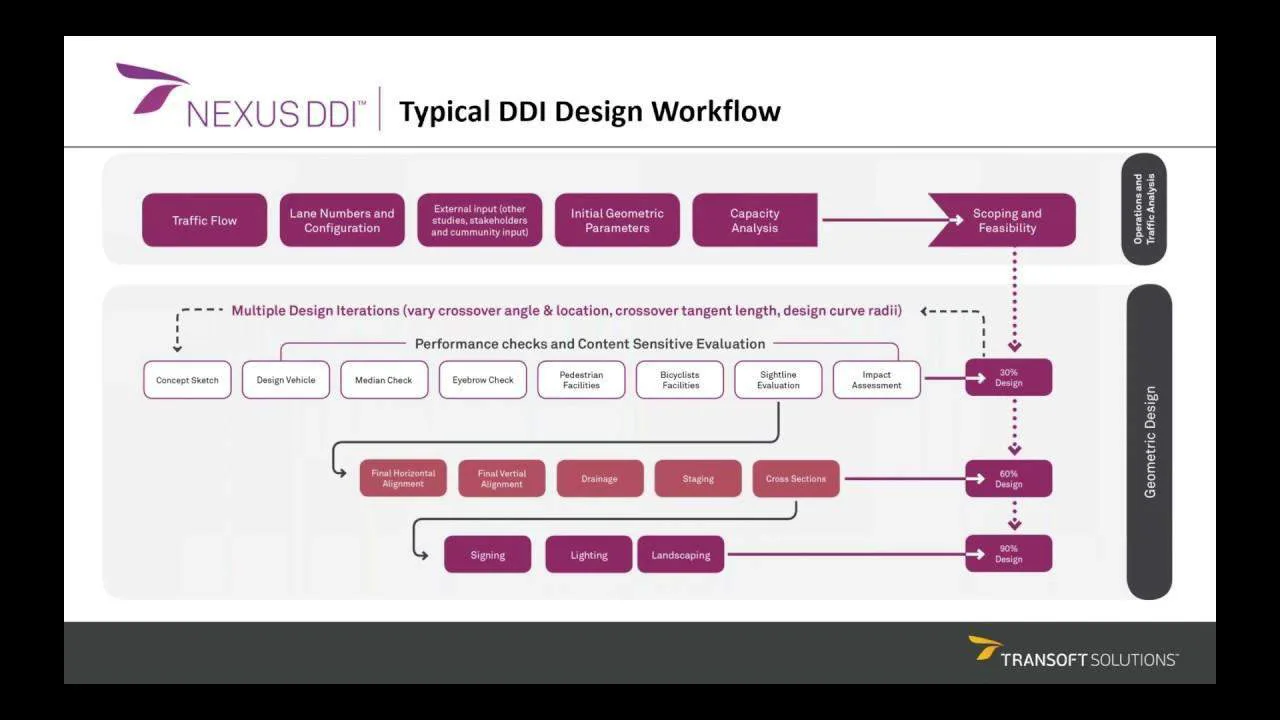Screen dimensions: 1280x720
Task: Select the Design Vehicle box
Action: [x=286, y=380]
